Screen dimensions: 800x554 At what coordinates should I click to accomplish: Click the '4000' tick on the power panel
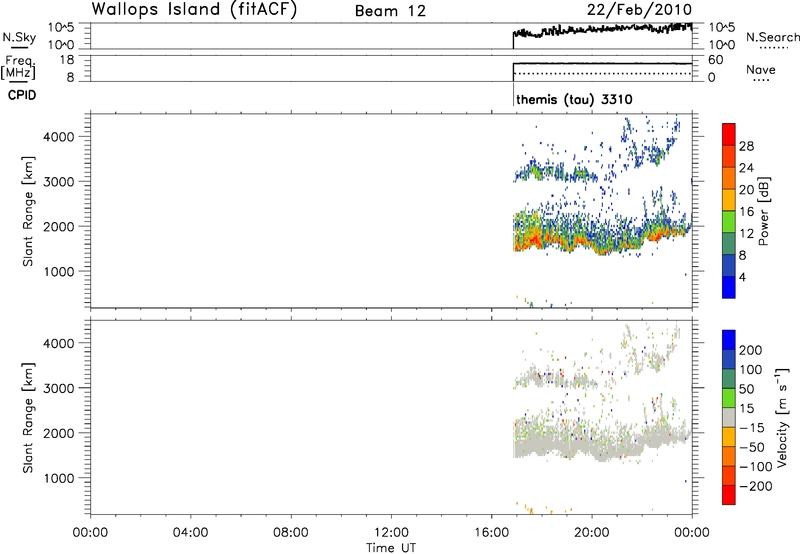pos(59,137)
